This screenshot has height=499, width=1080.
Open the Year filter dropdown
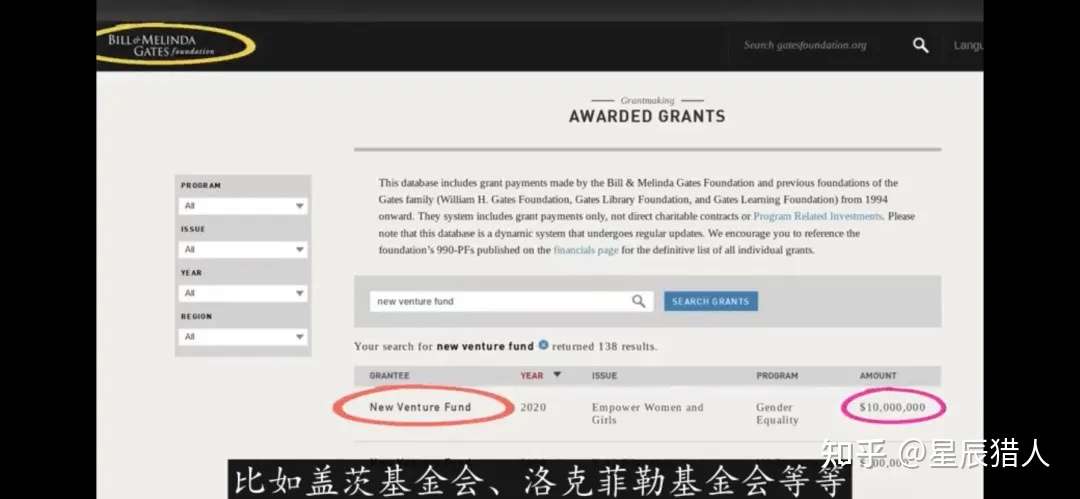[x=242, y=293]
